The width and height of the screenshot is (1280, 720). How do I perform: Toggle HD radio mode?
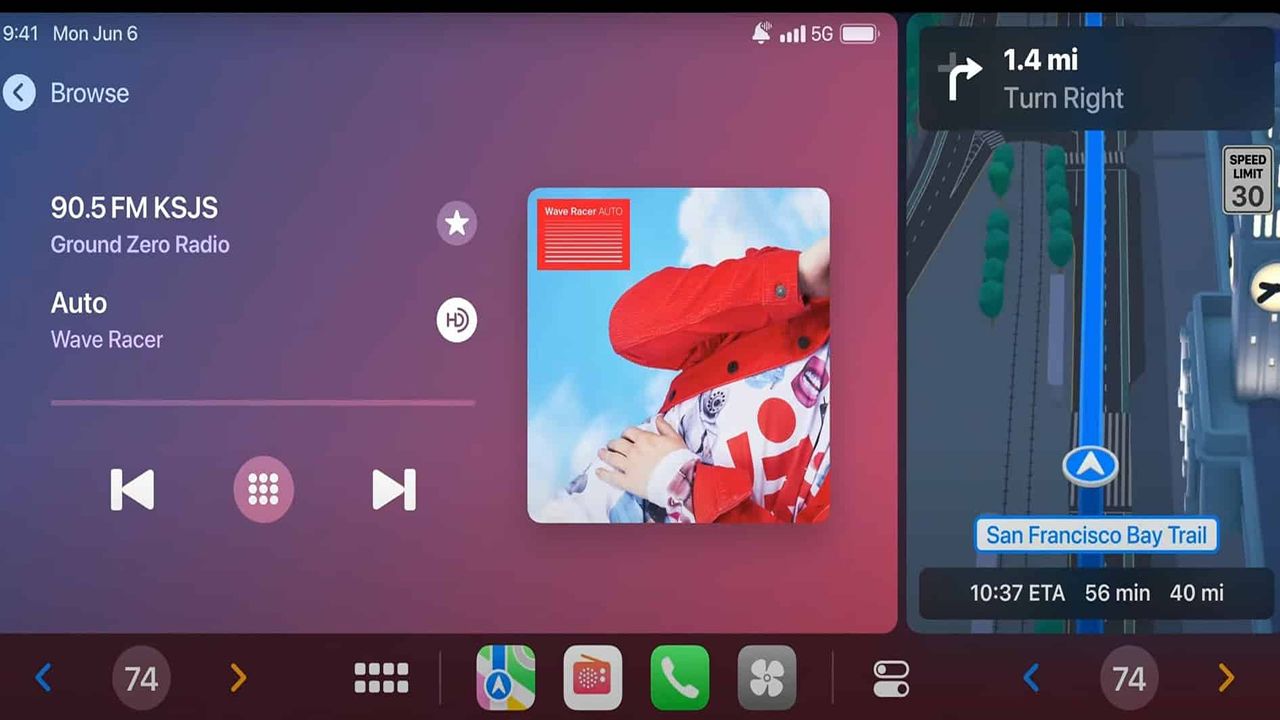click(457, 320)
